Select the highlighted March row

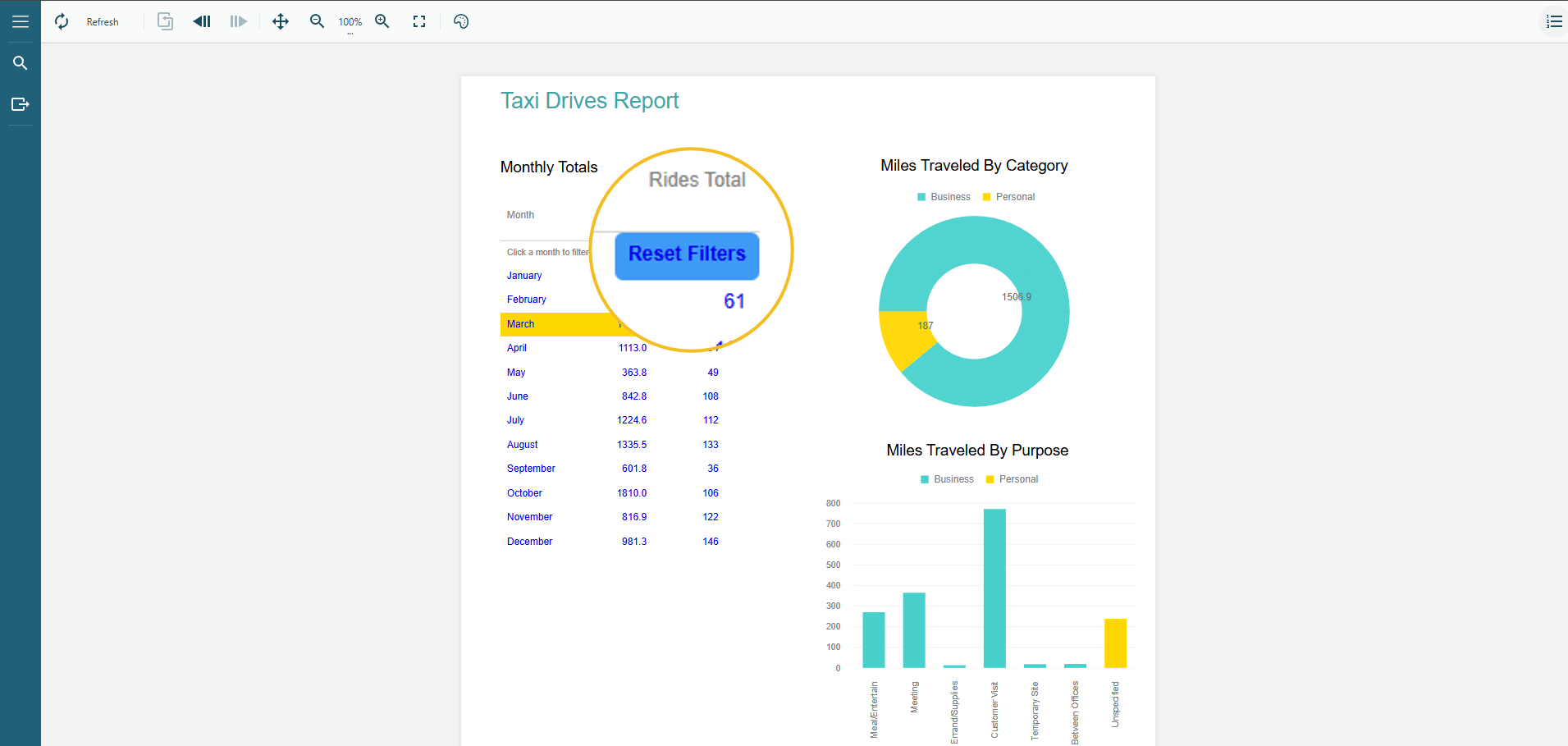coord(521,324)
